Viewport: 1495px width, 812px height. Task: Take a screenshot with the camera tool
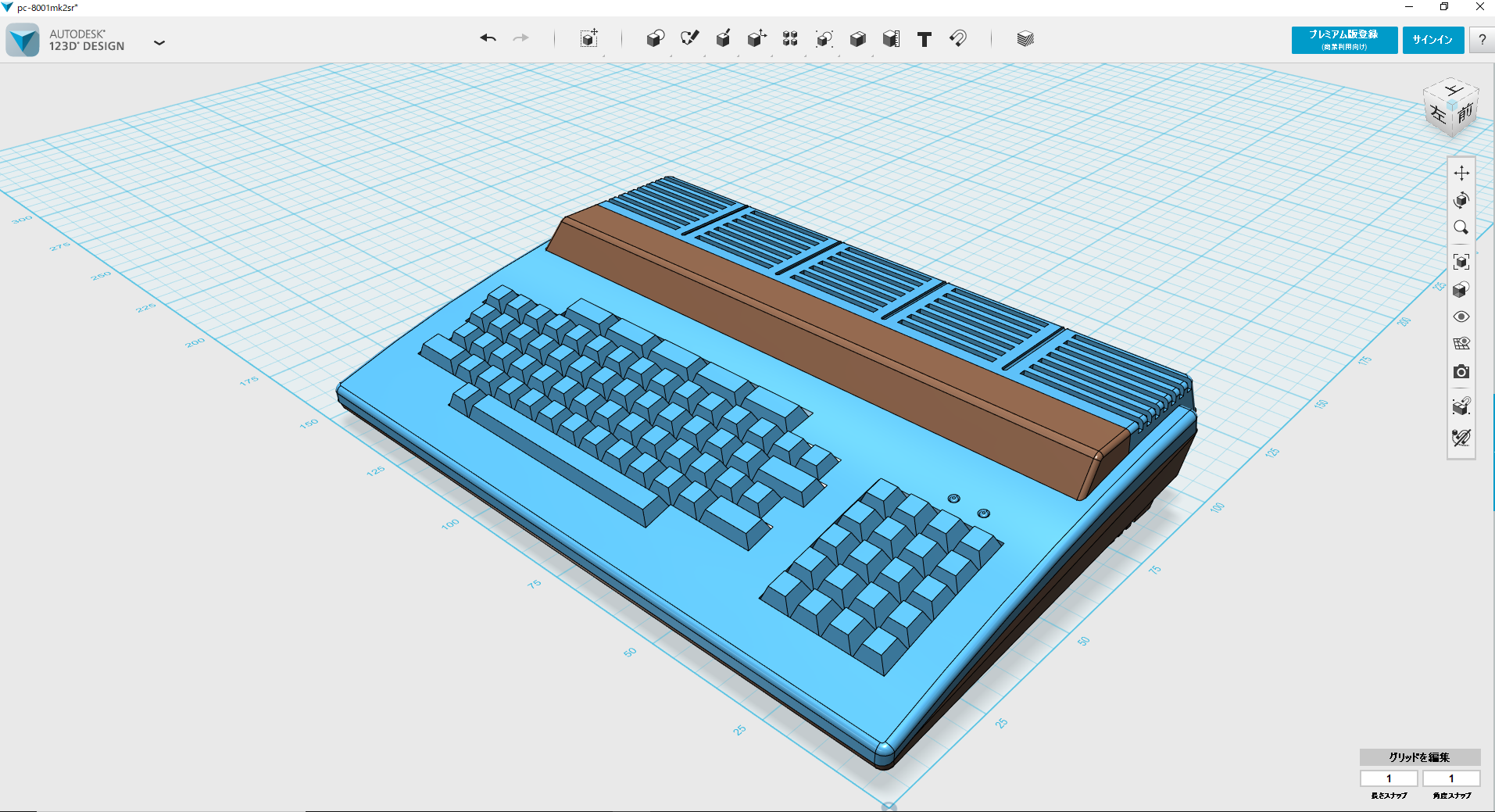point(1461,371)
